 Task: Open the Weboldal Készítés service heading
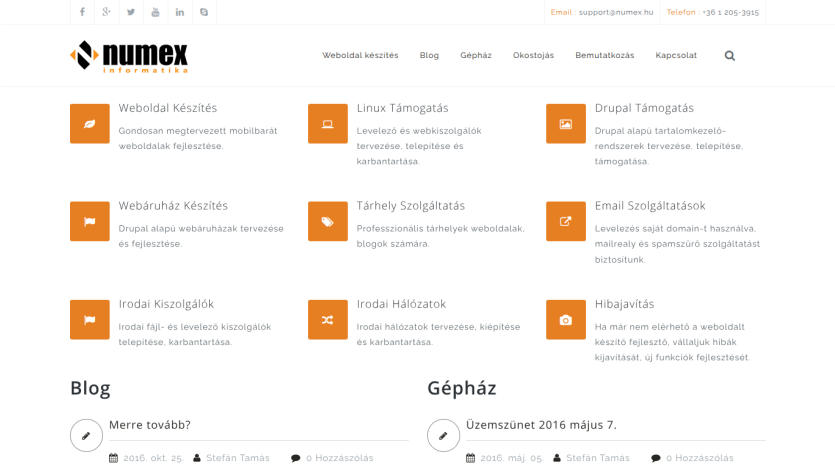click(x=168, y=108)
